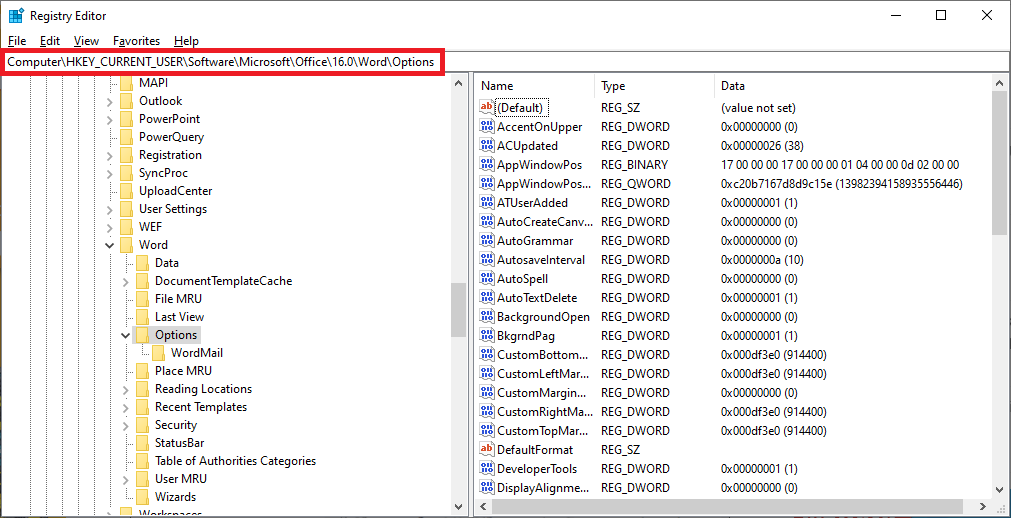This screenshot has height=518, width=1011.
Task: Click the tree pane vertical scrollbar thumb
Action: 458,310
